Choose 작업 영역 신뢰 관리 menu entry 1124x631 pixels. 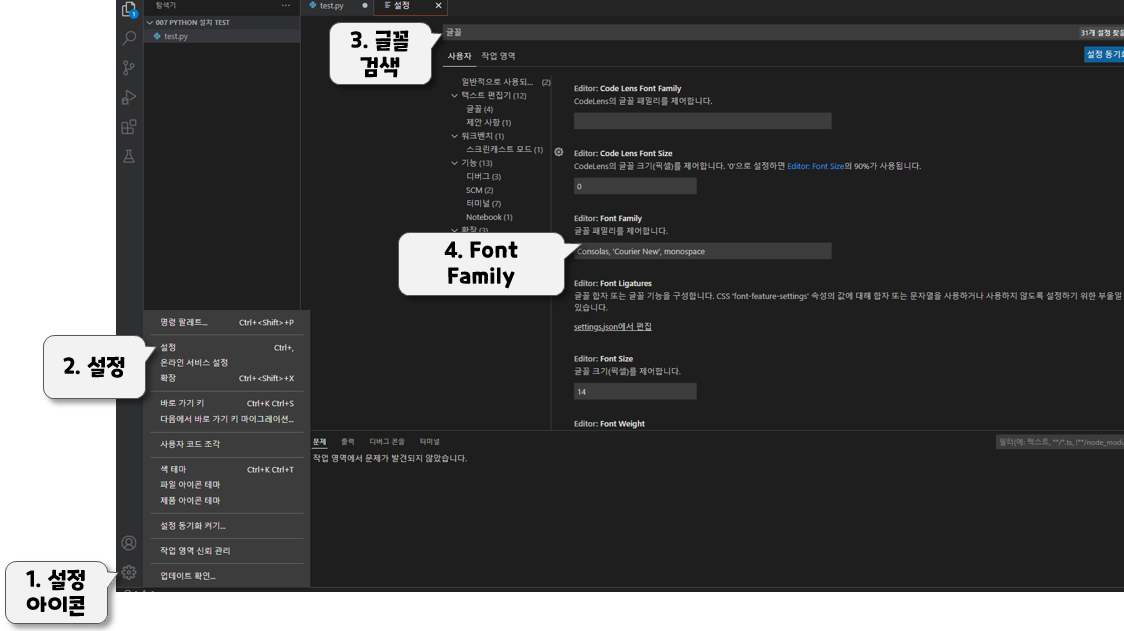[227, 551]
